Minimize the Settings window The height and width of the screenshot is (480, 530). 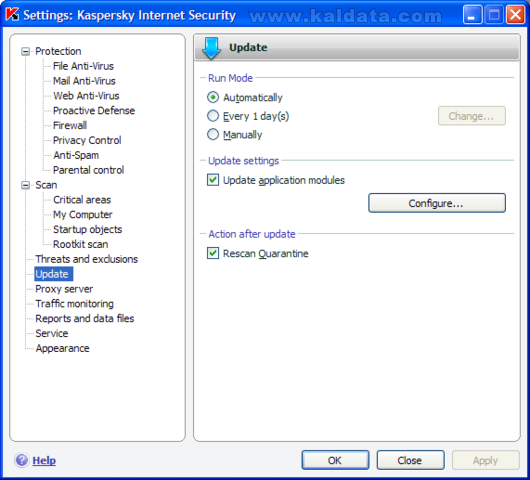point(473,15)
